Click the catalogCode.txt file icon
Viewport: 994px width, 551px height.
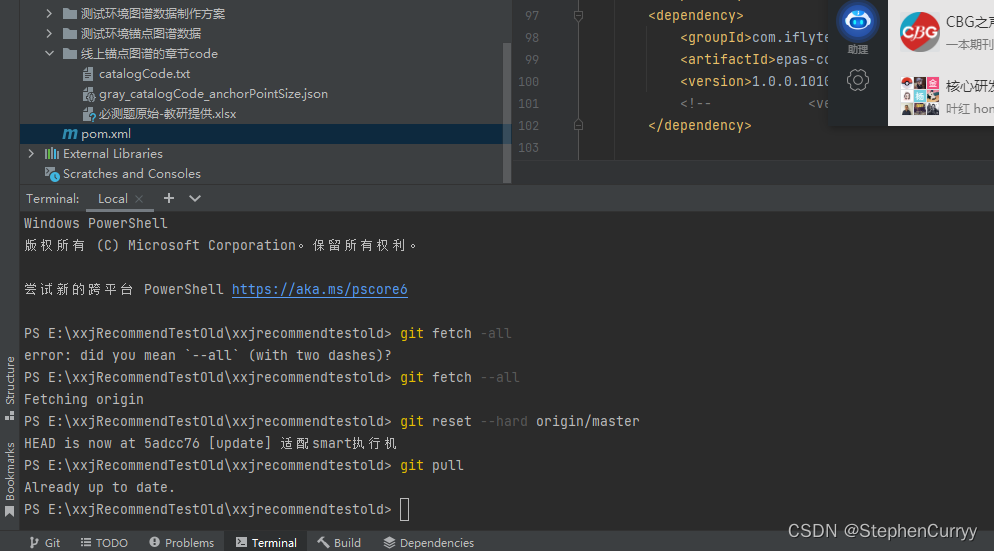point(88,74)
